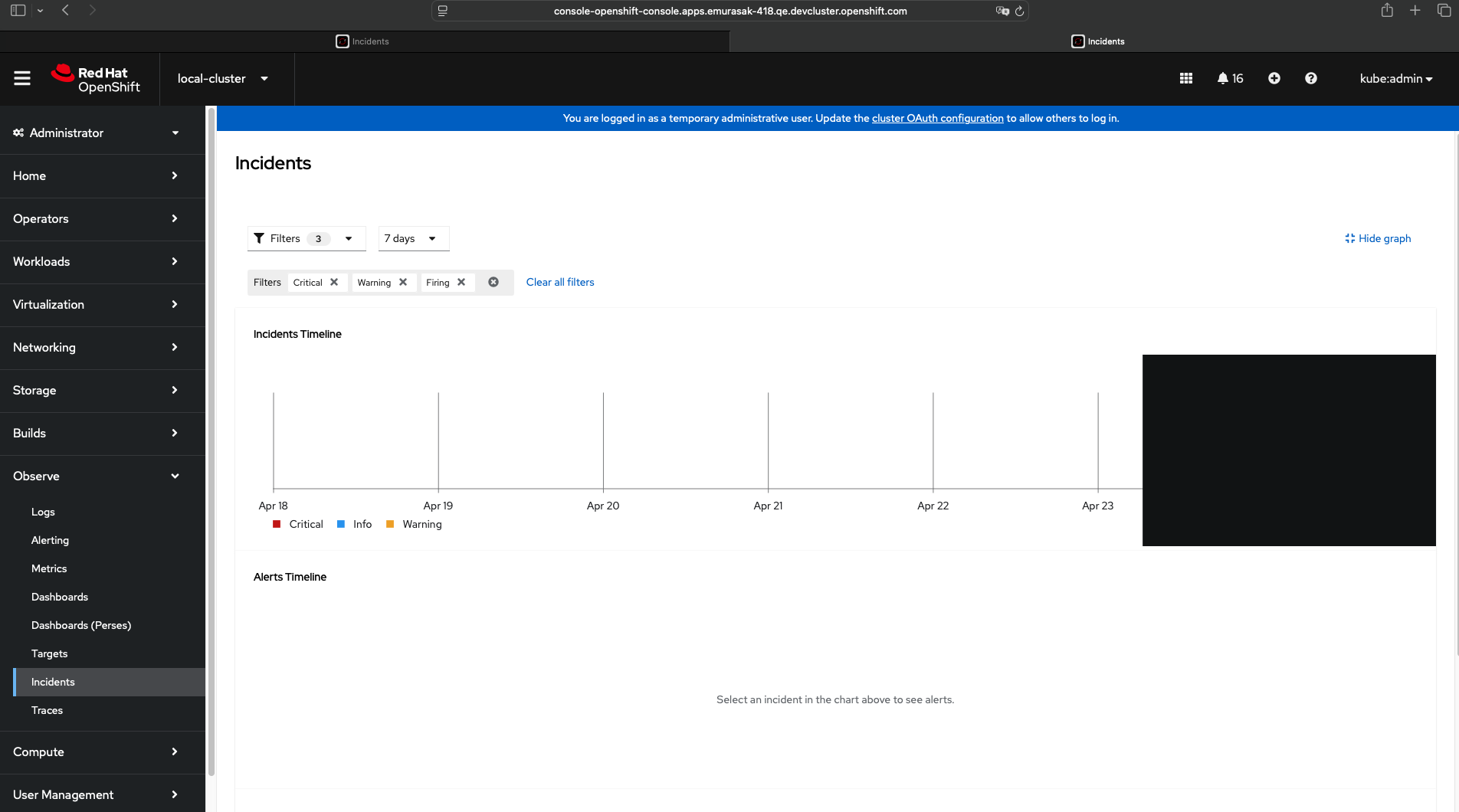Remove the Warning filter chip

click(x=403, y=282)
